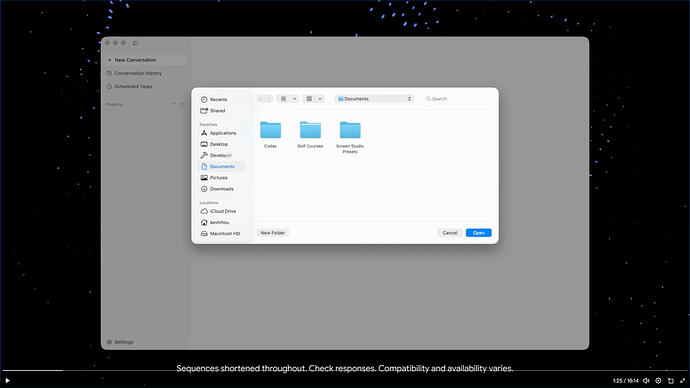
Task: Select Documents in the sidebar
Action: 221,167
